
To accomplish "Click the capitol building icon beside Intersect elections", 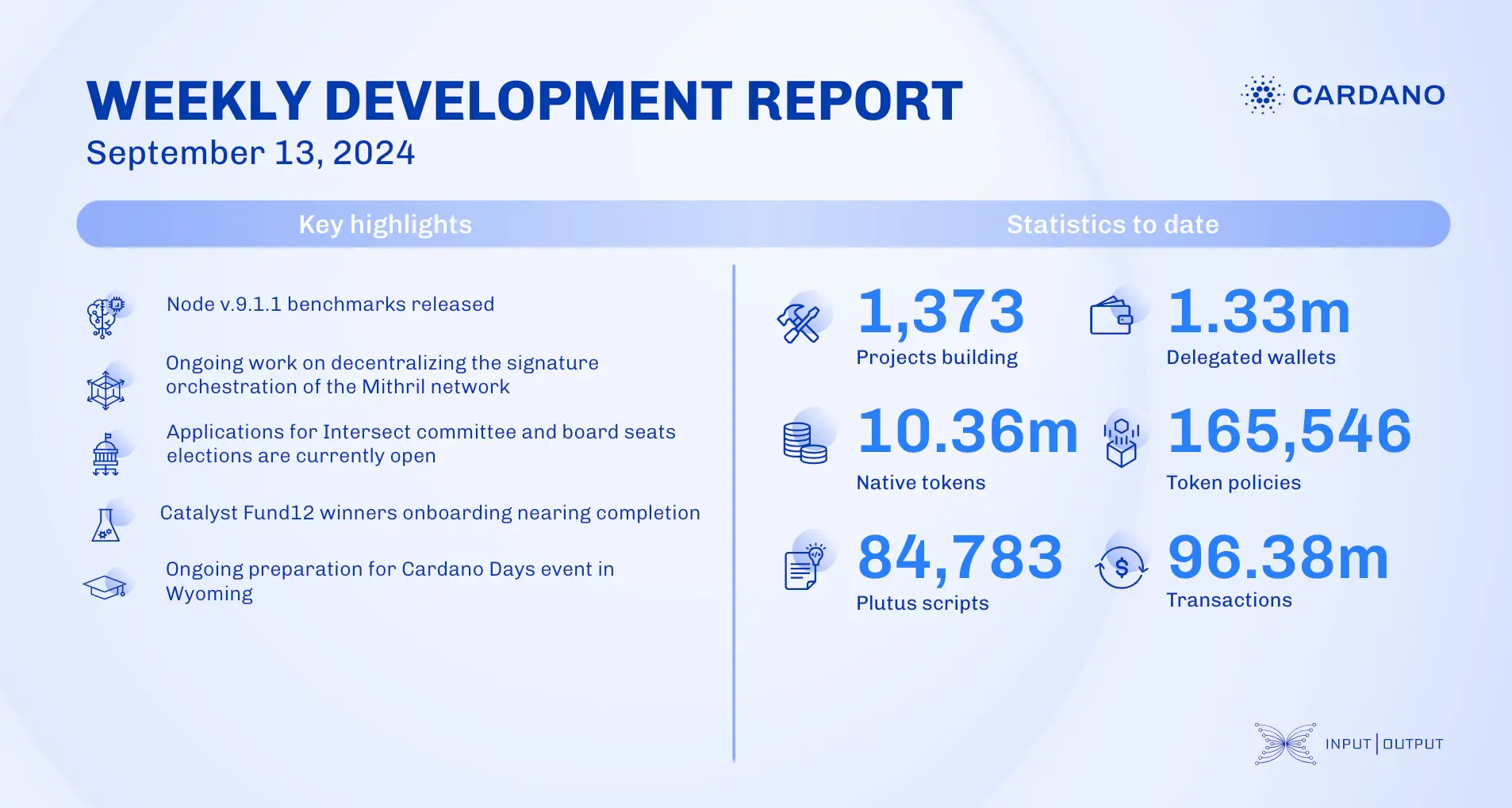I will pyautogui.click(x=107, y=454).
